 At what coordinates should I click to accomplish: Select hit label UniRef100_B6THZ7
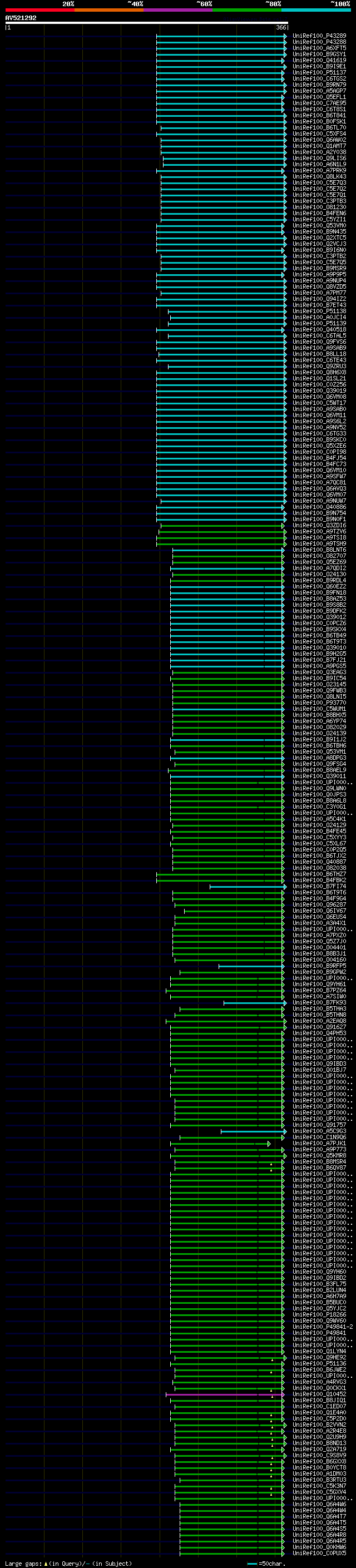coord(319,874)
